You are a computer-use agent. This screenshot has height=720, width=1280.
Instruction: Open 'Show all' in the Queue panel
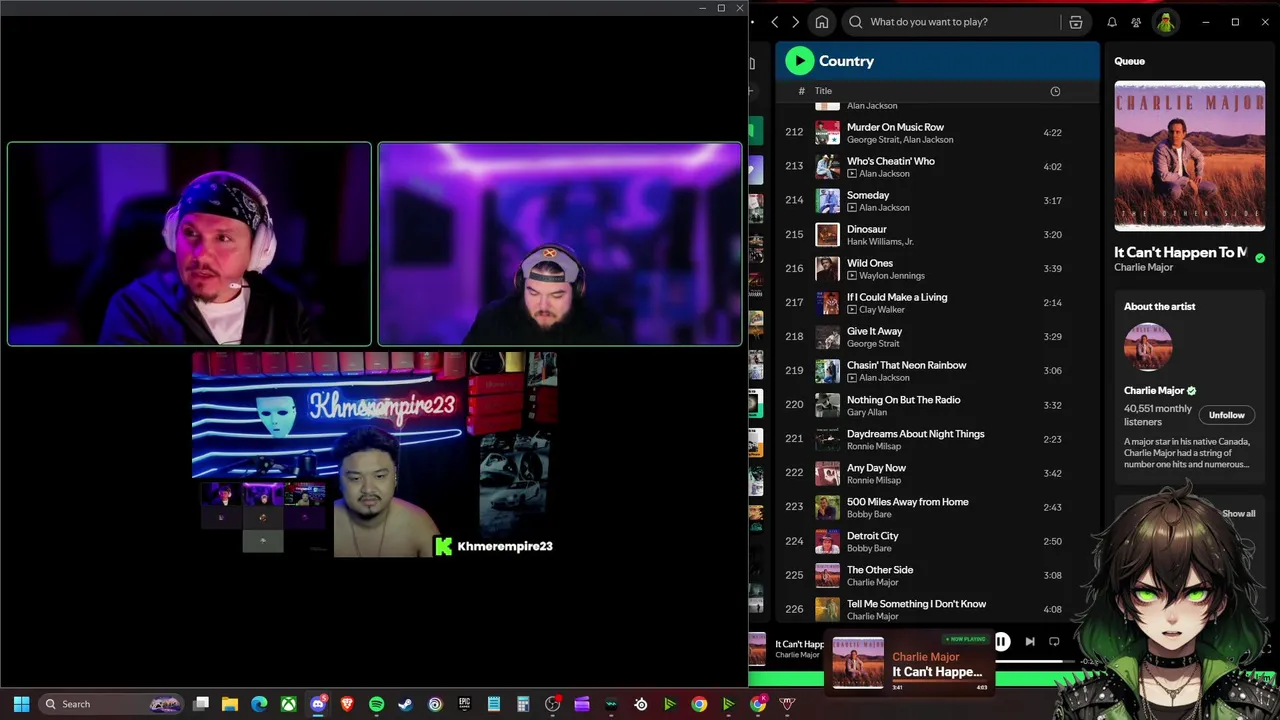click(x=1239, y=514)
